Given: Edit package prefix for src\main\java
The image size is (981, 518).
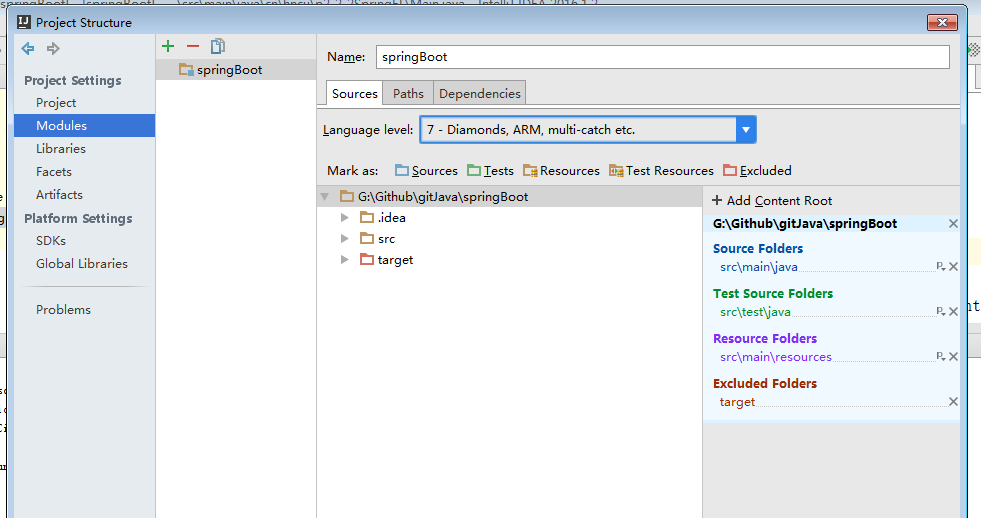Looking at the screenshot, I should coord(940,267).
